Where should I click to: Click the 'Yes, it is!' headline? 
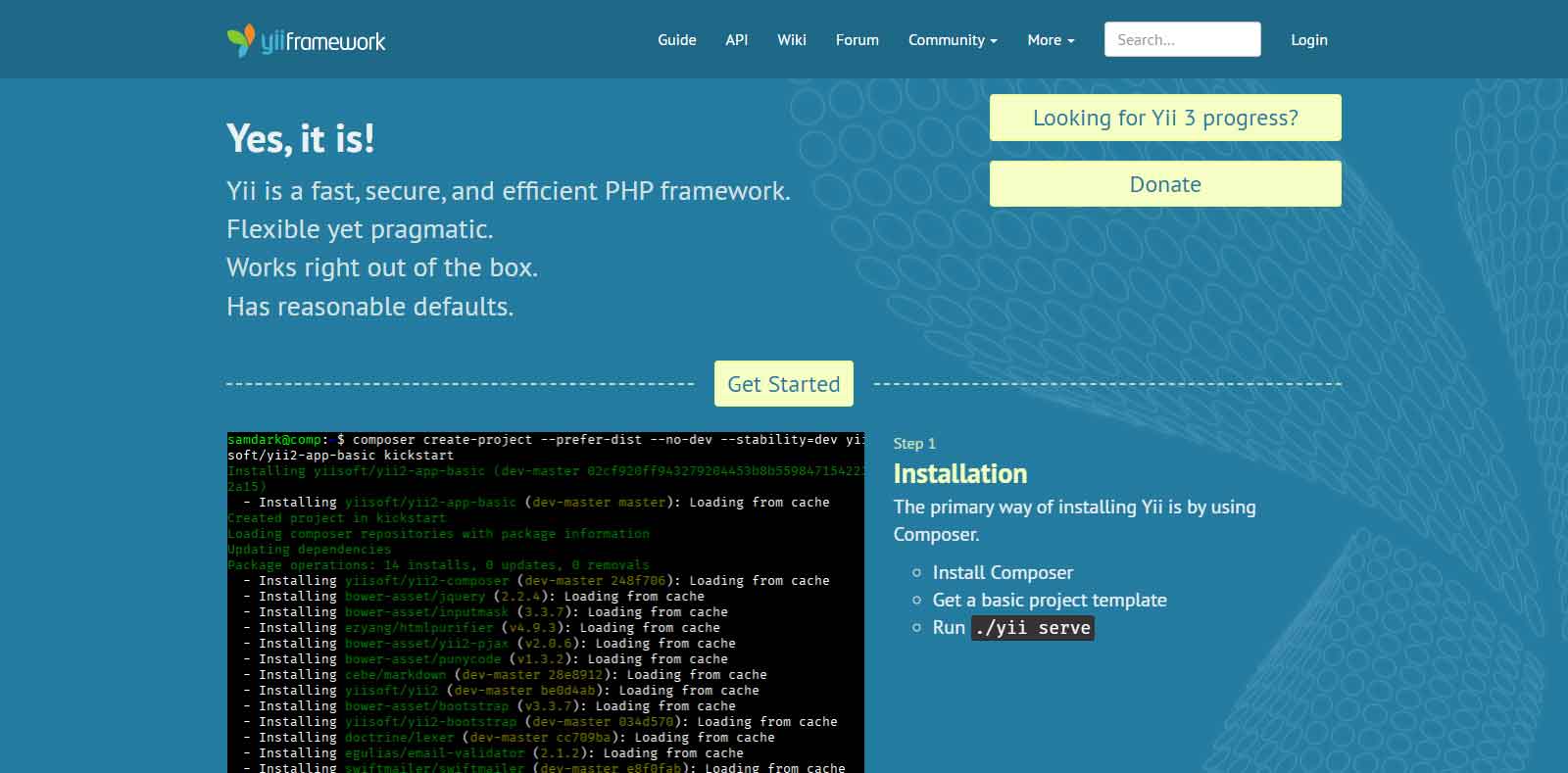pyautogui.click(x=300, y=138)
